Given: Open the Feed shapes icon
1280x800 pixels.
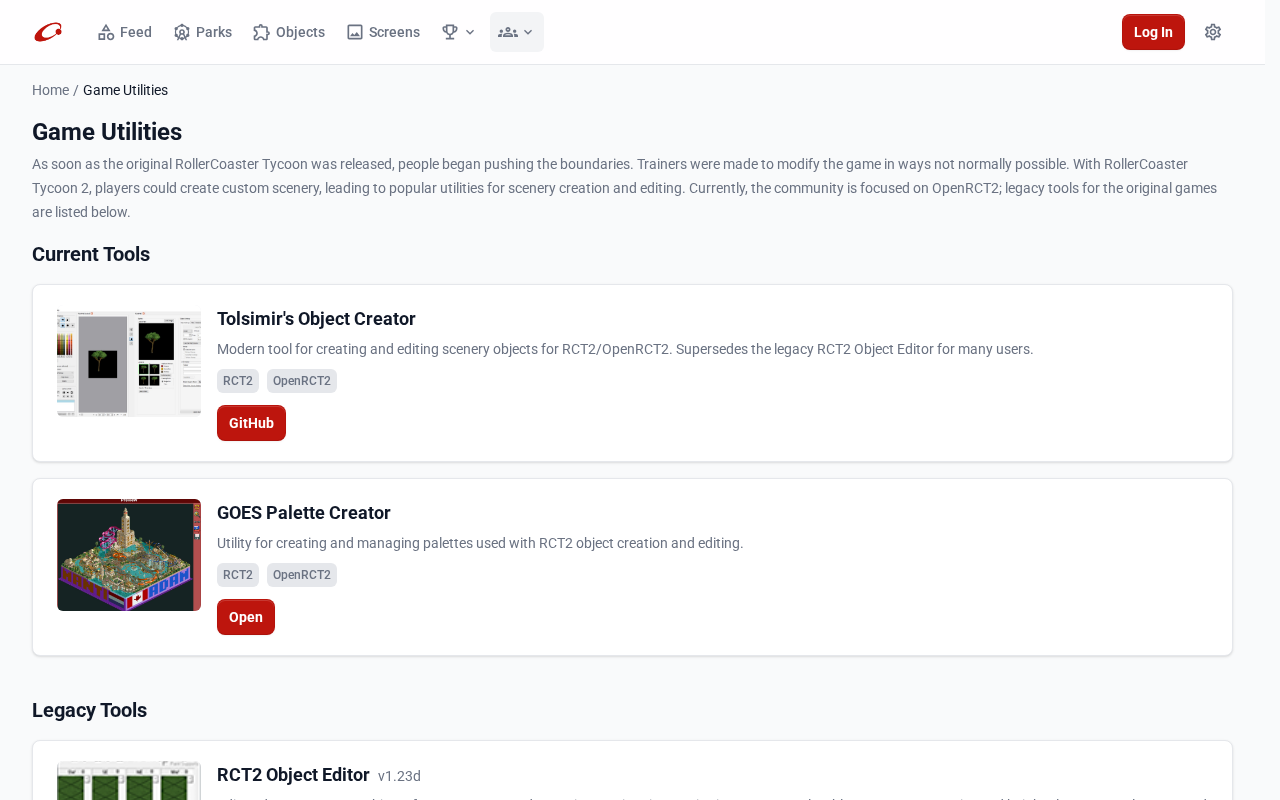Looking at the screenshot, I should pyautogui.click(x=106, y=32).
